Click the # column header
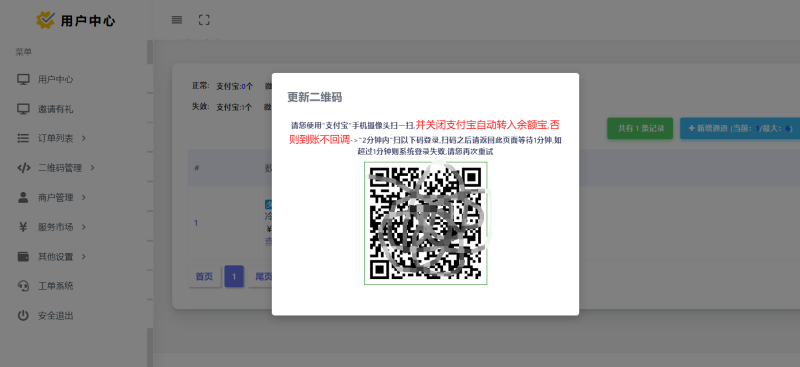 click(196, 168)
